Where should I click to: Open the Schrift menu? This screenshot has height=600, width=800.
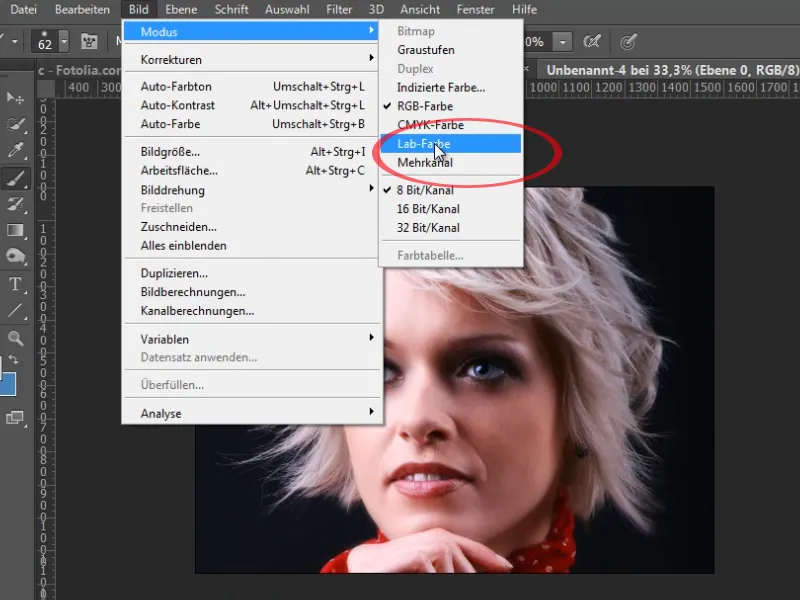(x=231, y=9)
